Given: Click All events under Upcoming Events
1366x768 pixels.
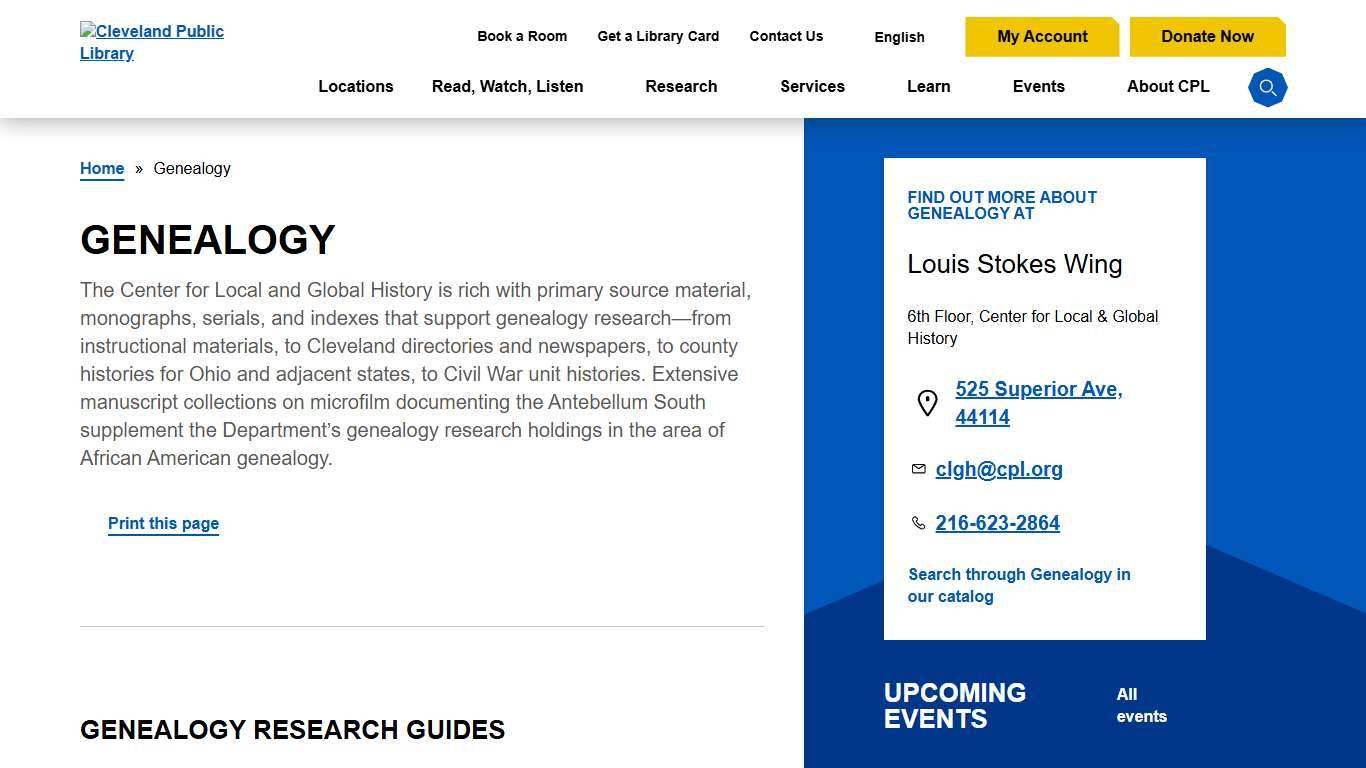Looking at the screenshot, I should 1141,705.
